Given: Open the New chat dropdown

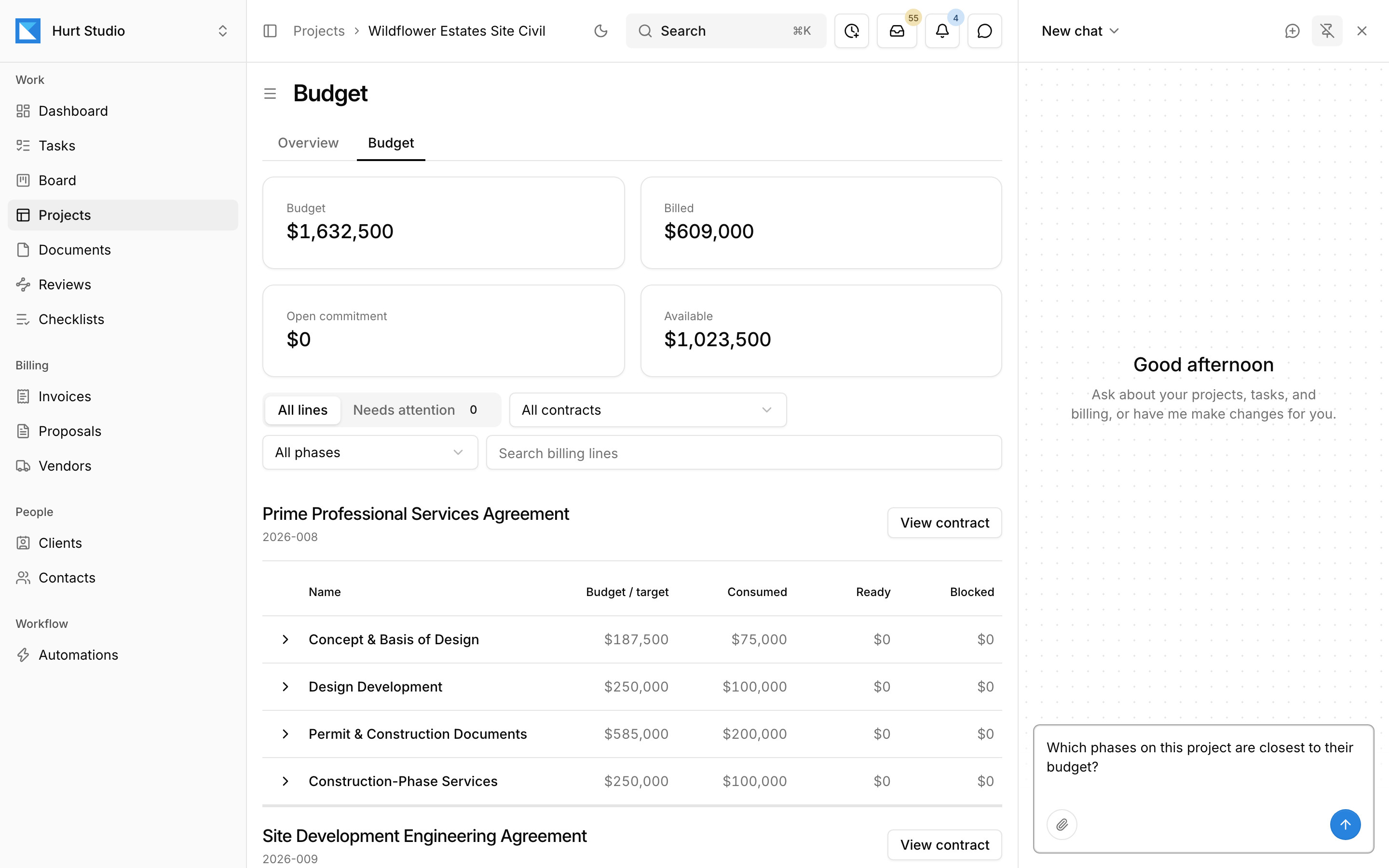Looking at the screenshot, I should [1080, 31].
